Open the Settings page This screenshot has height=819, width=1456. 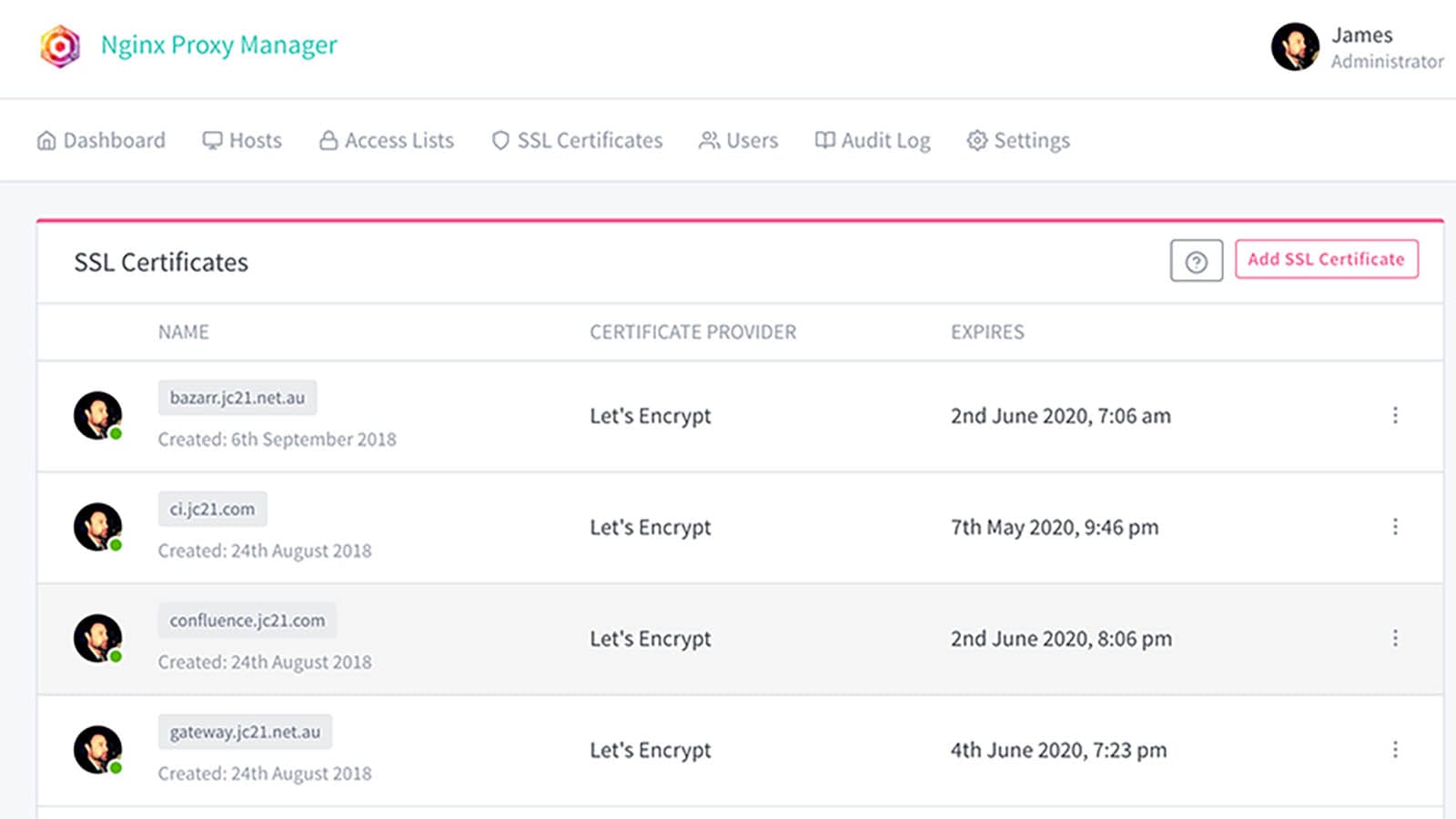(x=1018, y=140)
